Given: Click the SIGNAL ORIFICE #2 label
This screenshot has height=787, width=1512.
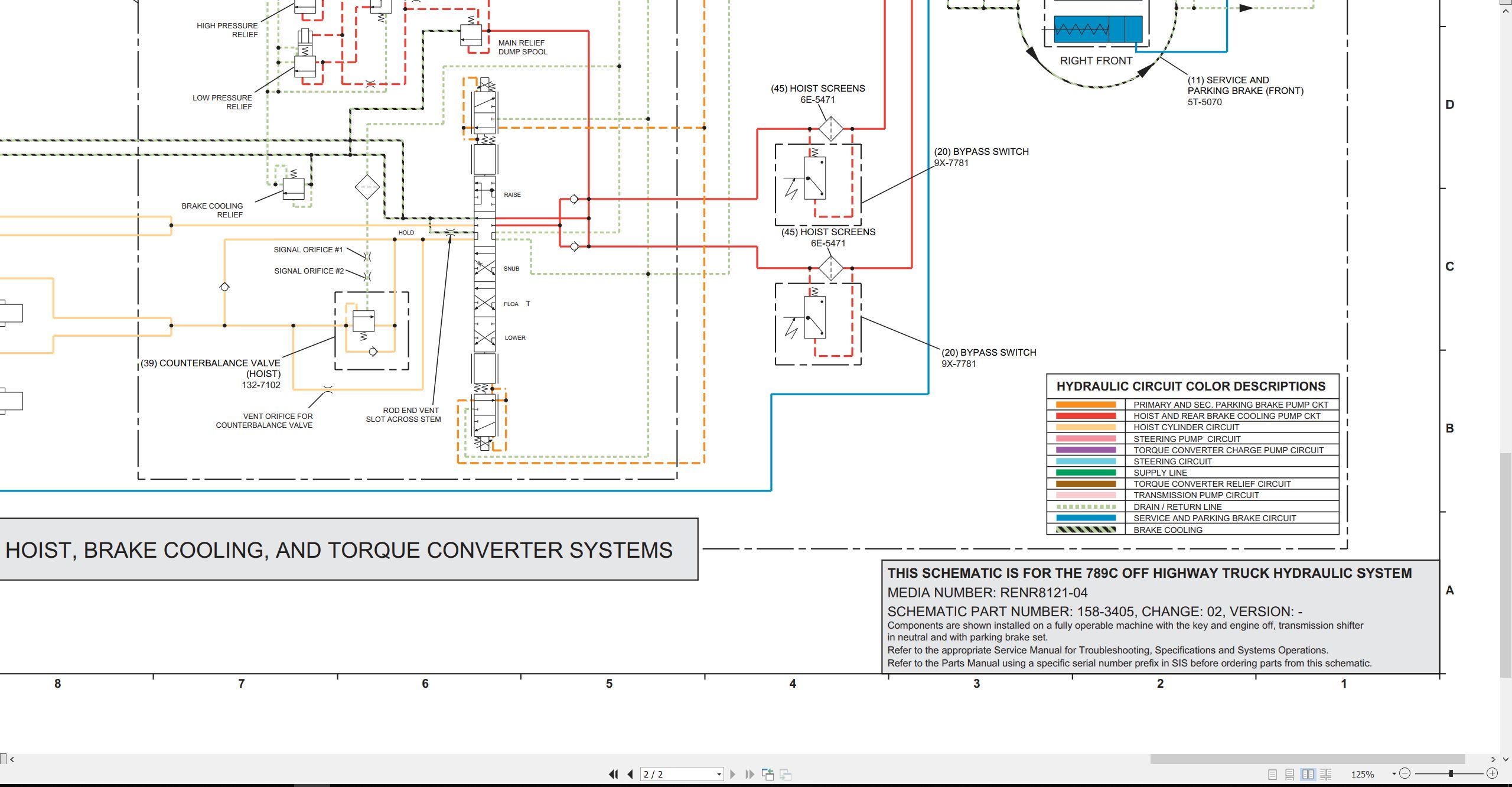Looking at the screenshot, I should pos(309,271).
